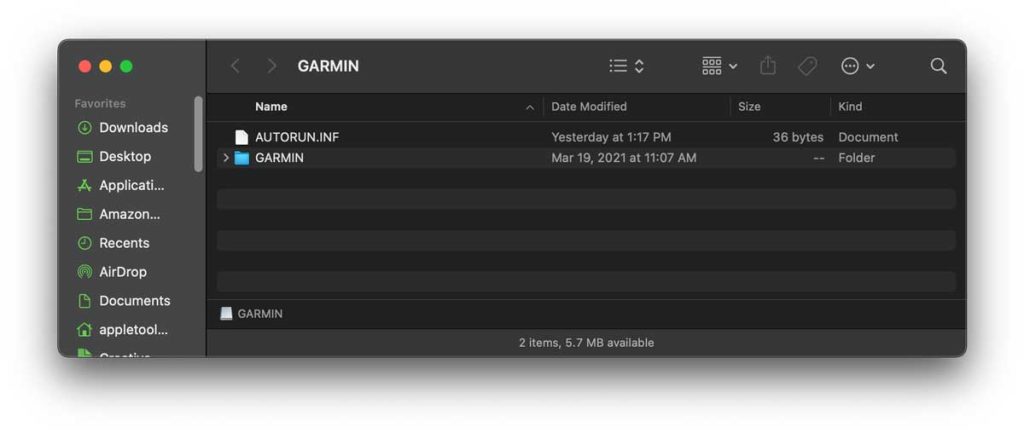The width and height of the screenshot is (1024, 433).
Task: Open the More actions ellipsis menu
Action: point(857,66)
